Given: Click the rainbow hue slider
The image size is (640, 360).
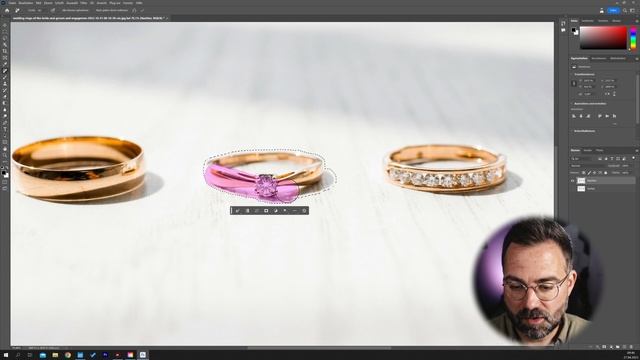Looking at the screenshot, I should (633, 38).
